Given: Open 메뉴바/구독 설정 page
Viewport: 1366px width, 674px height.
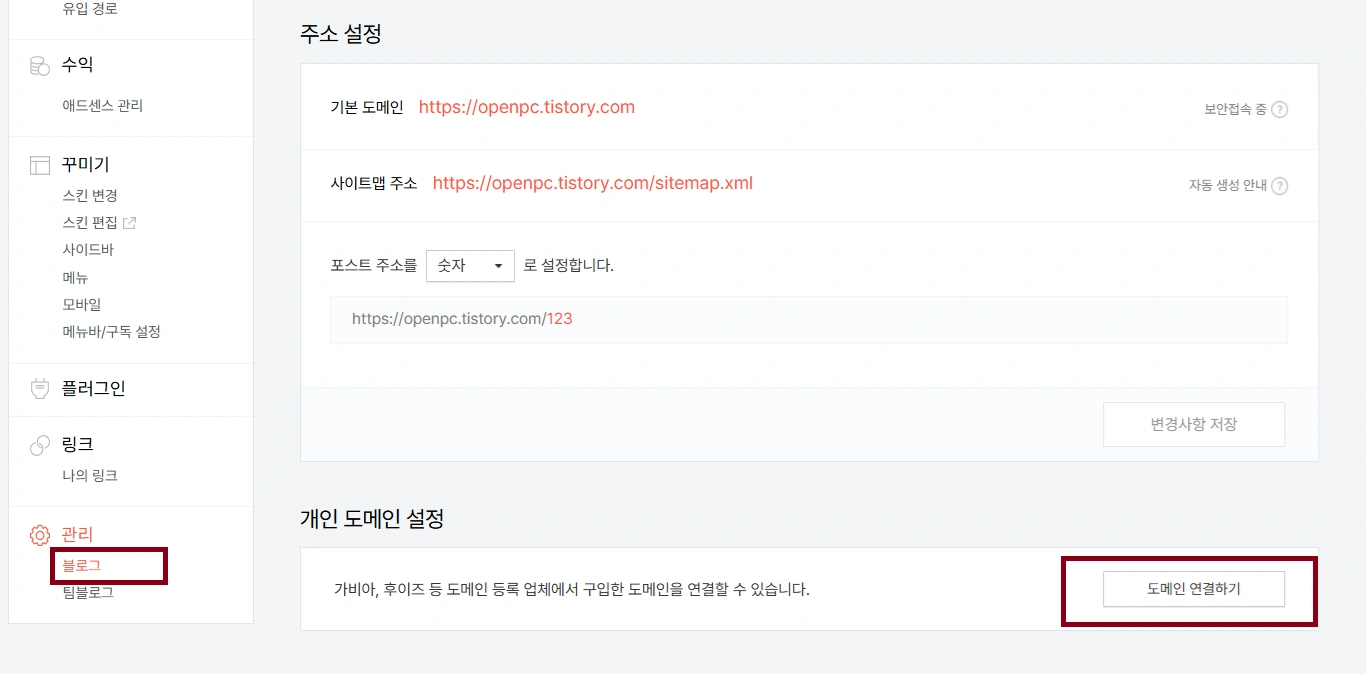Looking at the screenshot, I should [x=111, y=332].
